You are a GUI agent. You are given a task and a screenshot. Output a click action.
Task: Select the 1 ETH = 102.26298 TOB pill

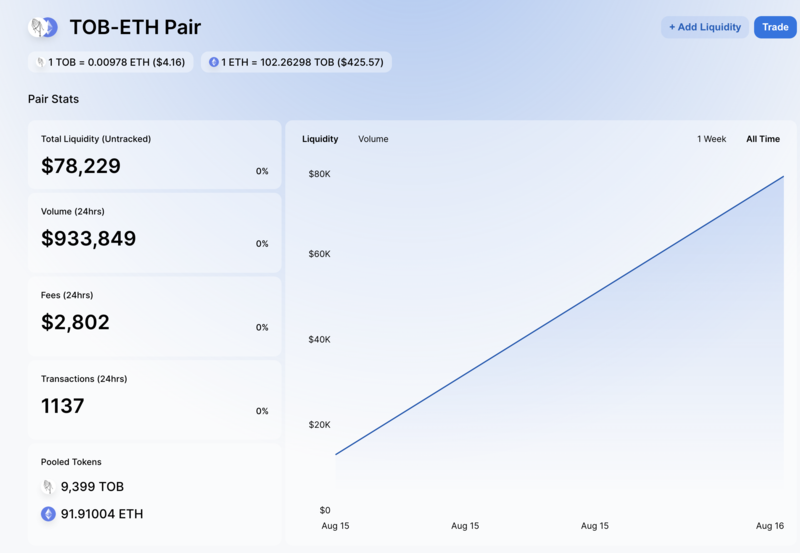pyautogui.click(x=296, y=62)
